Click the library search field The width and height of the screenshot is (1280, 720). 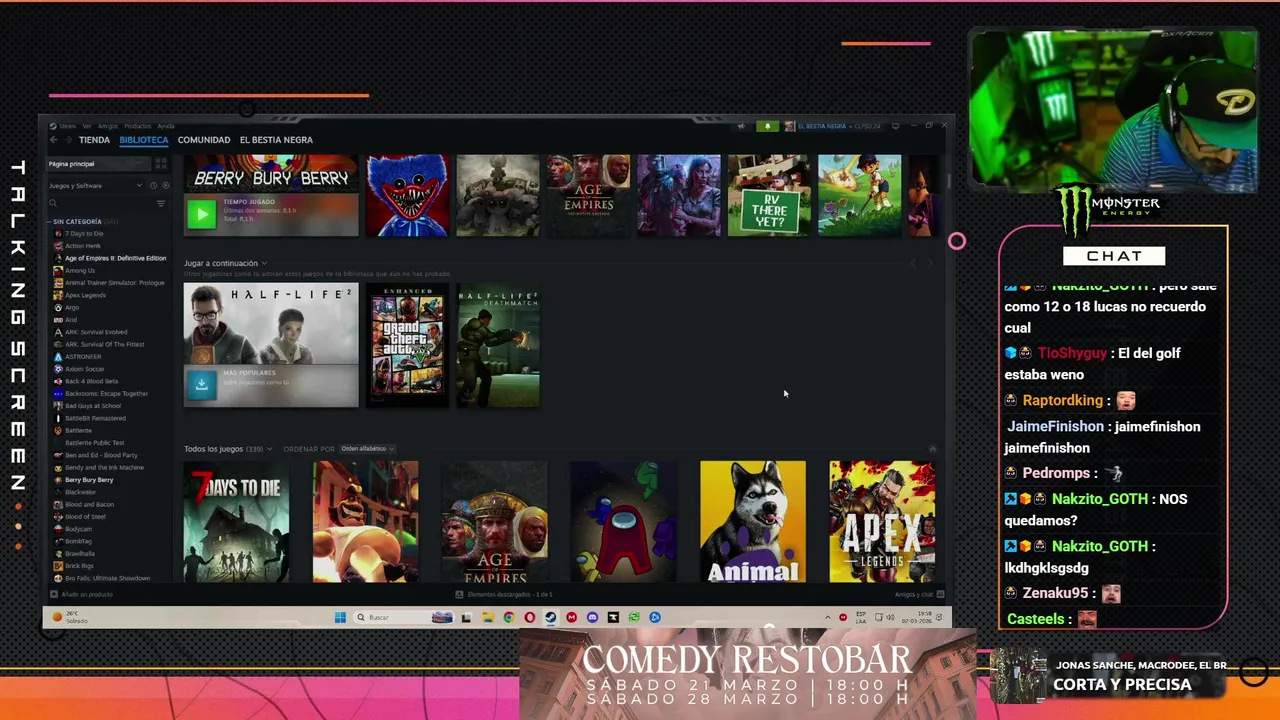(100, 203)
